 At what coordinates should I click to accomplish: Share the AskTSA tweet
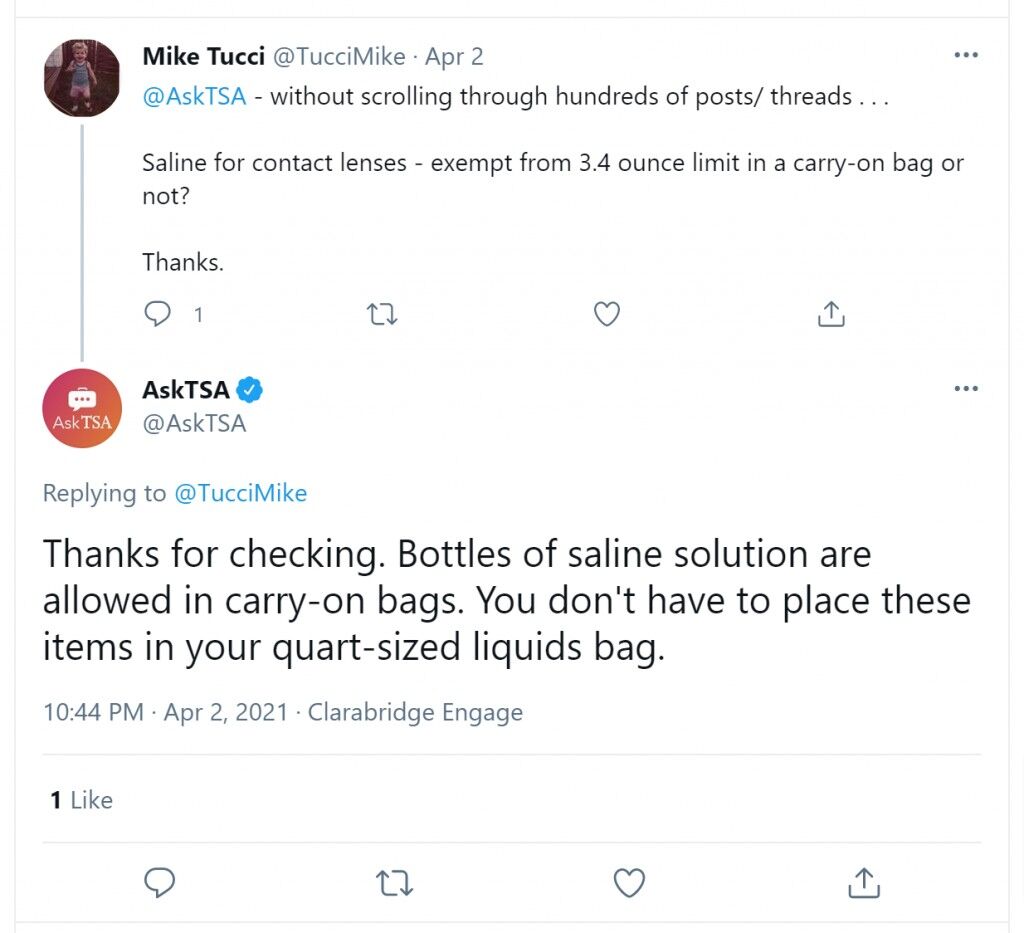pos(864,883)
